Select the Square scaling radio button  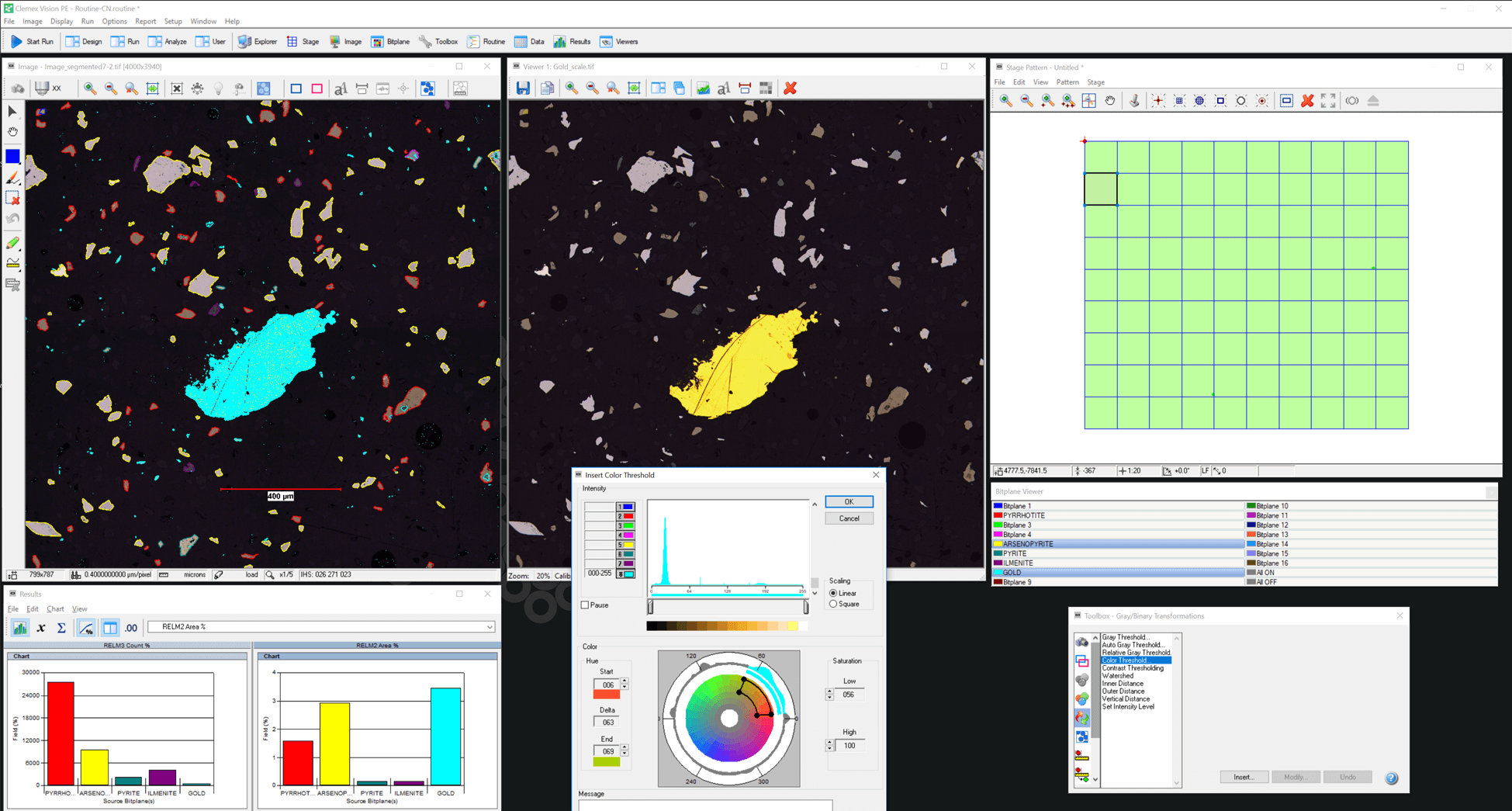coord(833,604)
